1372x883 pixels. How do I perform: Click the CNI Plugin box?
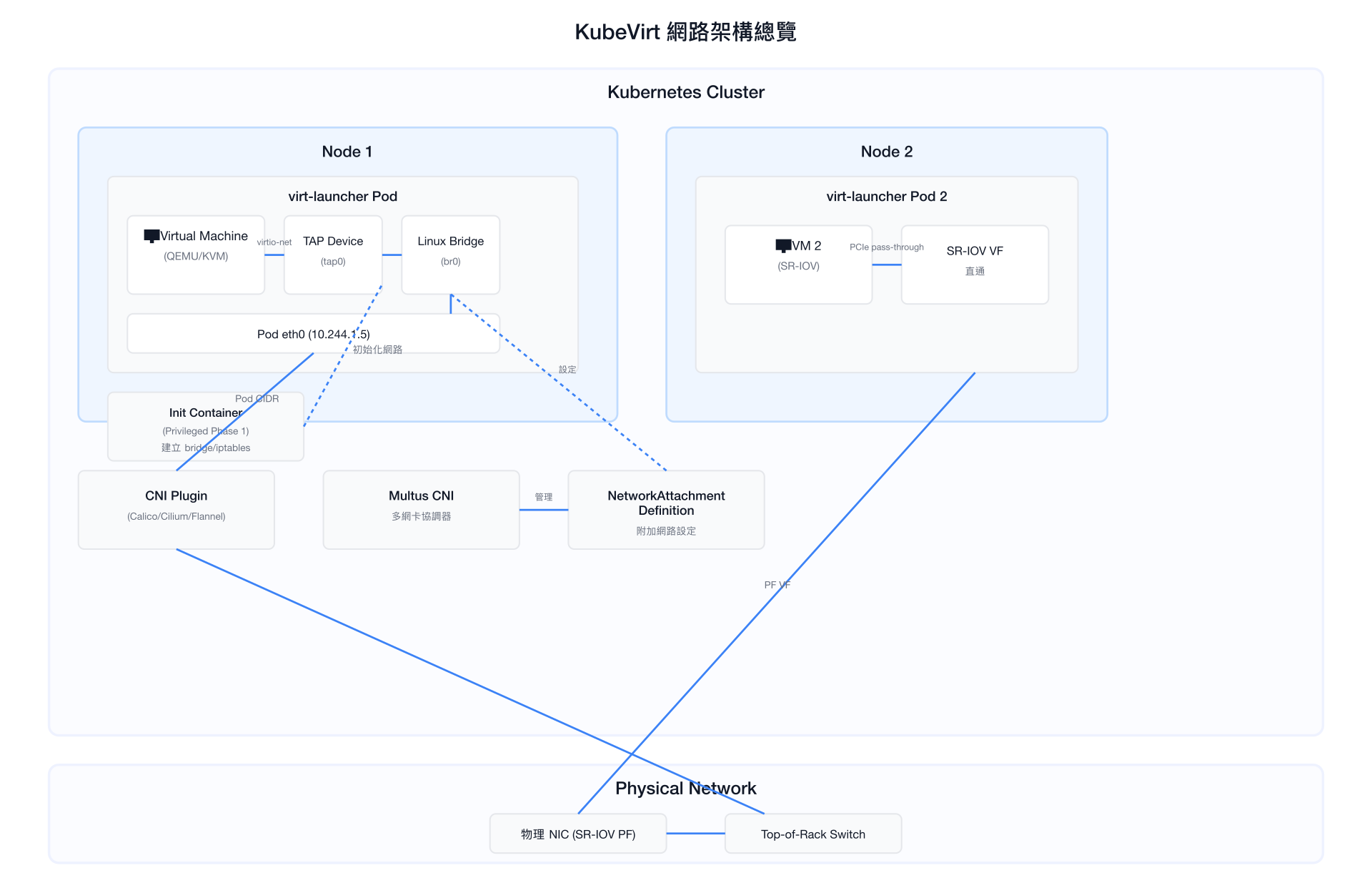[177, 509]
